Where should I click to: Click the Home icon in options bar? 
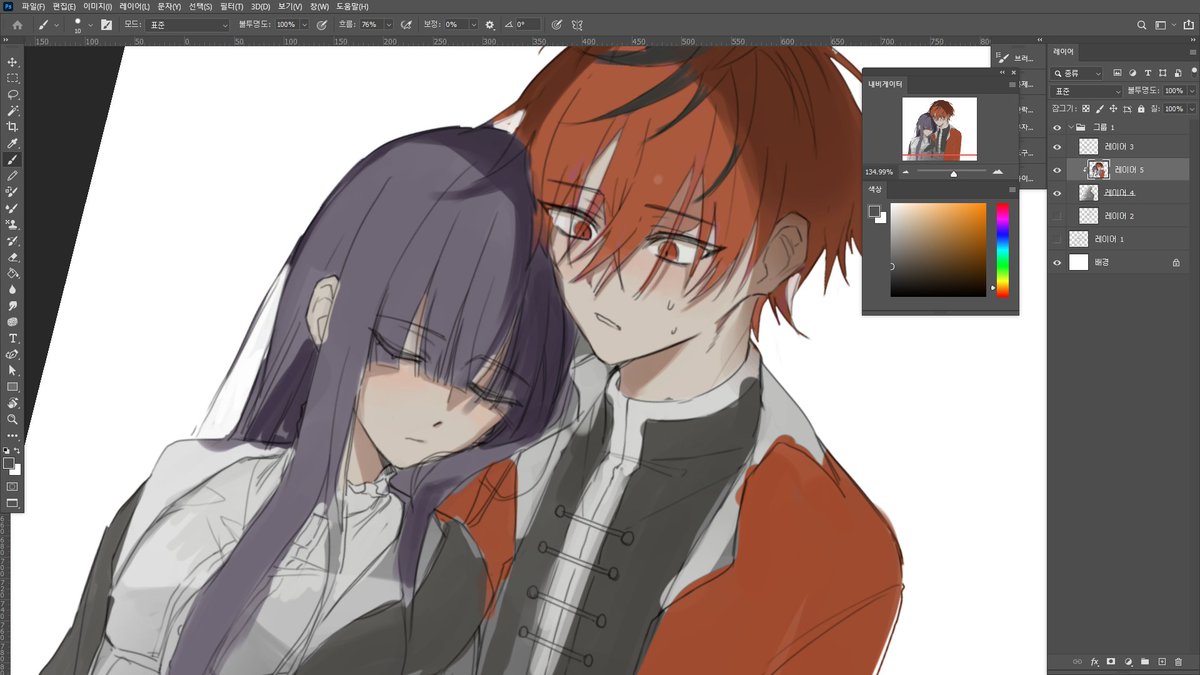point(17,24)
